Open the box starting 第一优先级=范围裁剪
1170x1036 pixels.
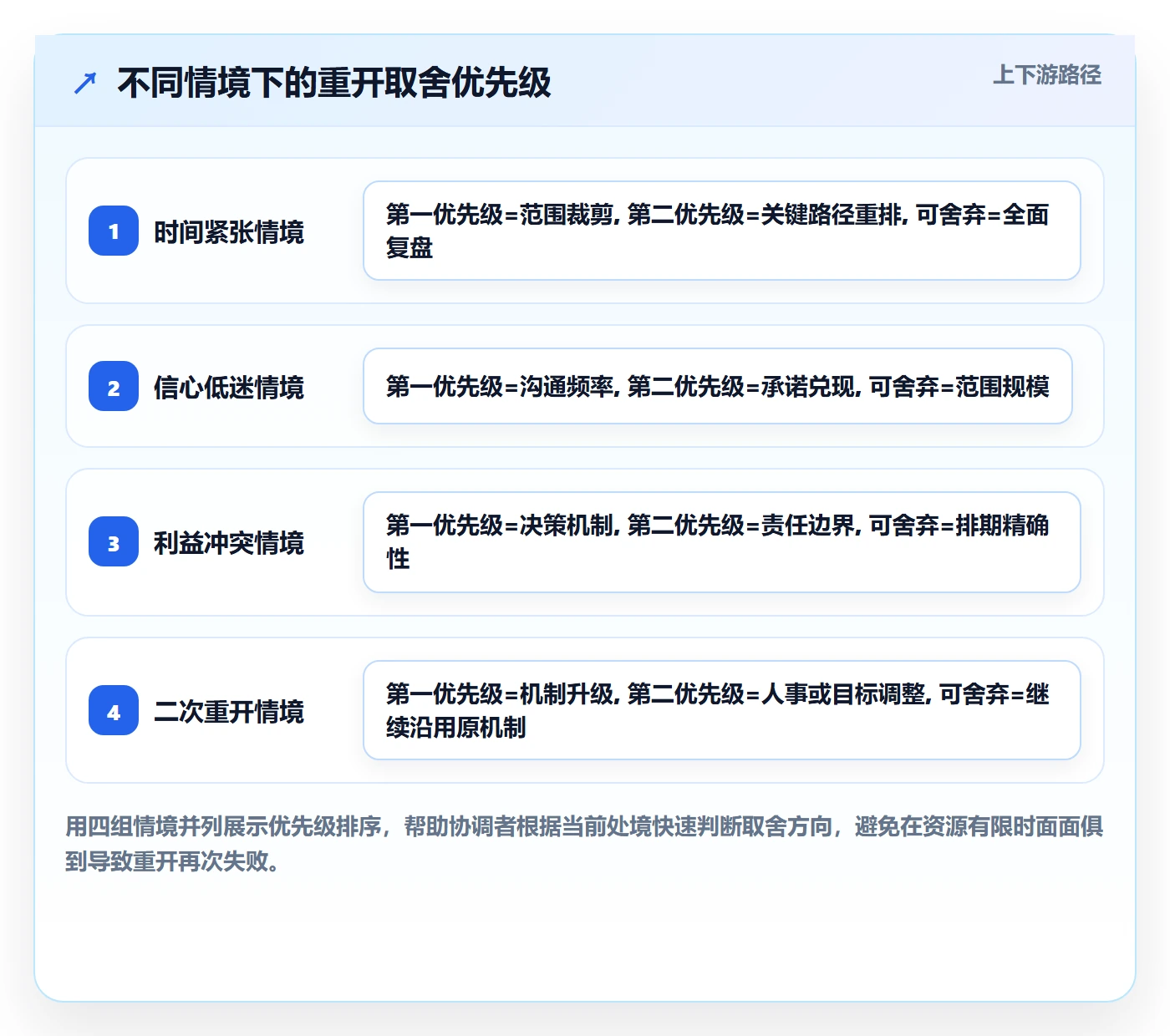(722, 231)
